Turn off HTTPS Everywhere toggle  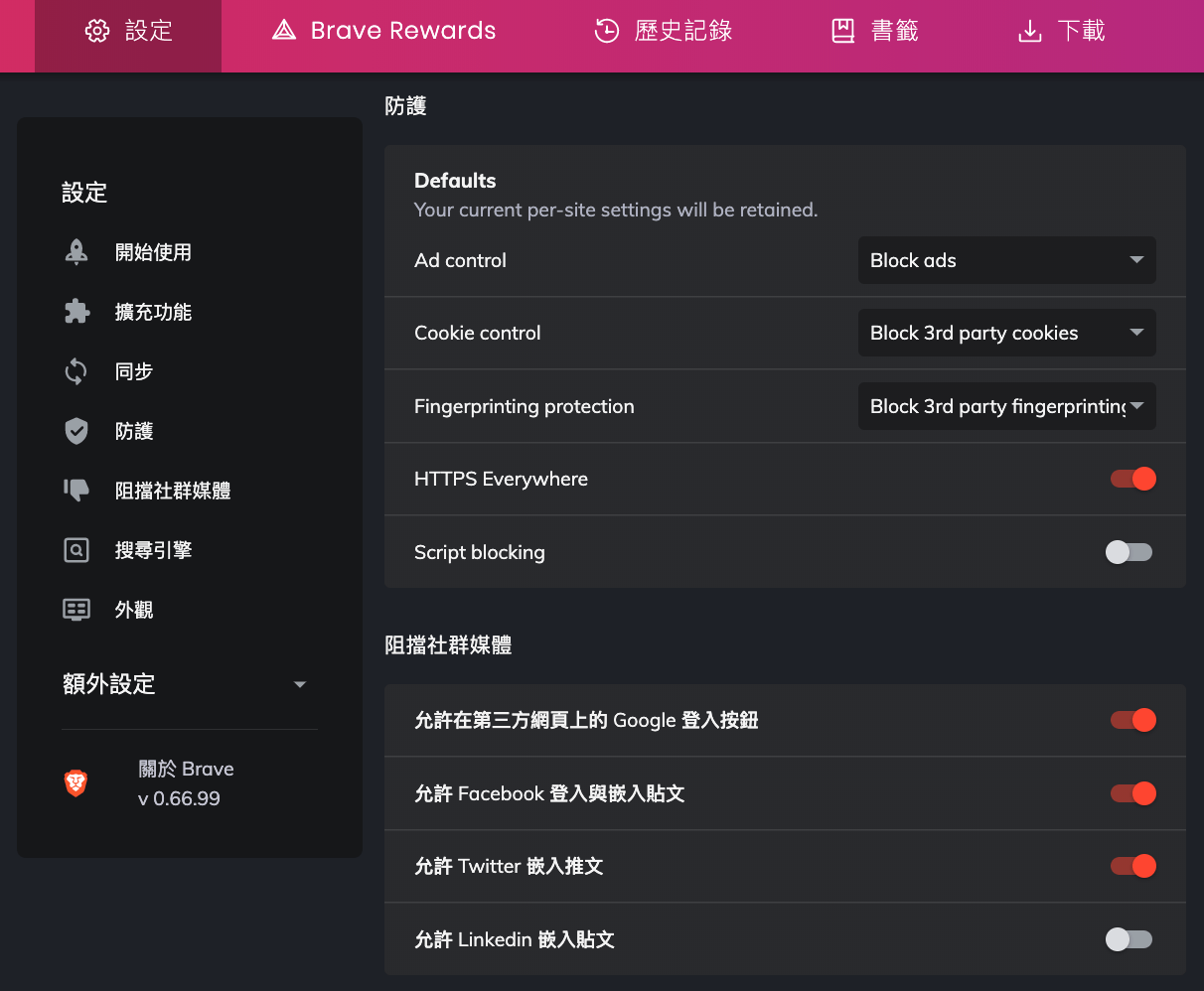click(x=1132, y=479)
